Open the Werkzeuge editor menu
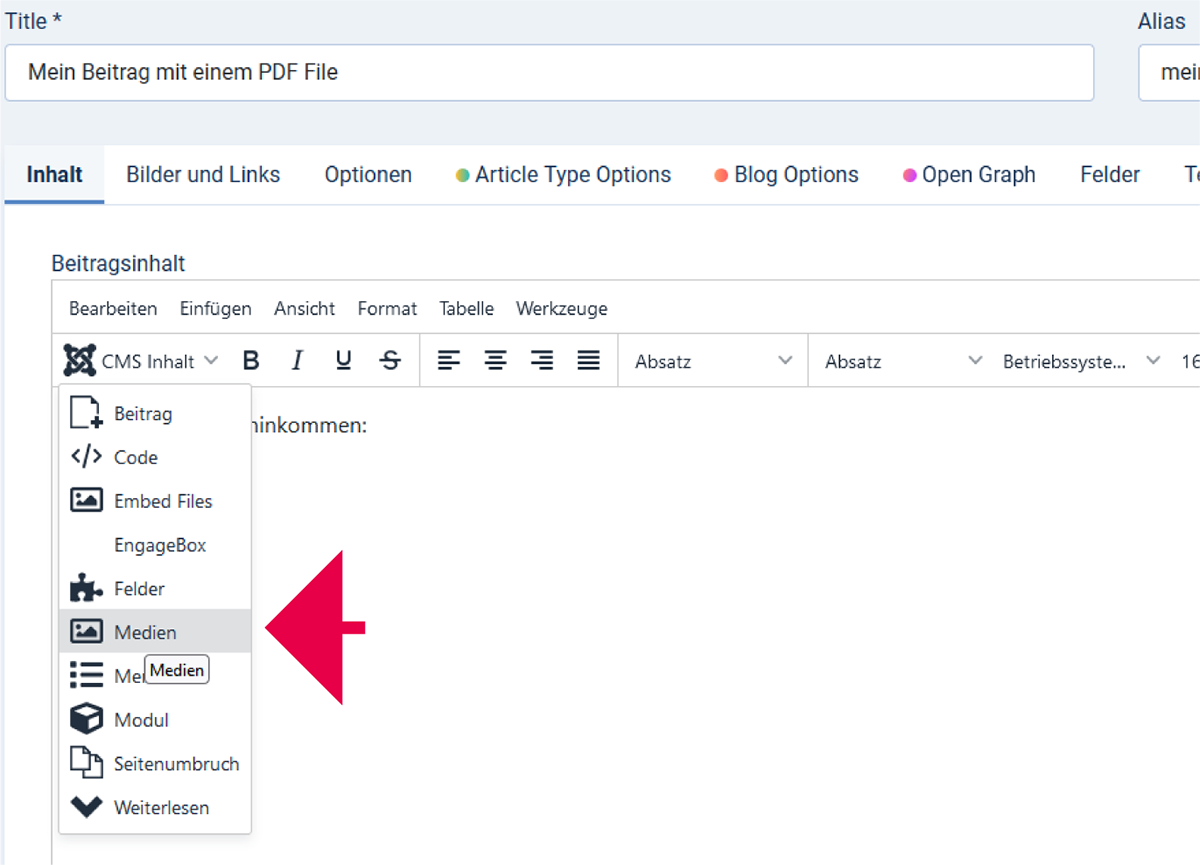This screenshot has height=865, width=1200. point(561,309)
